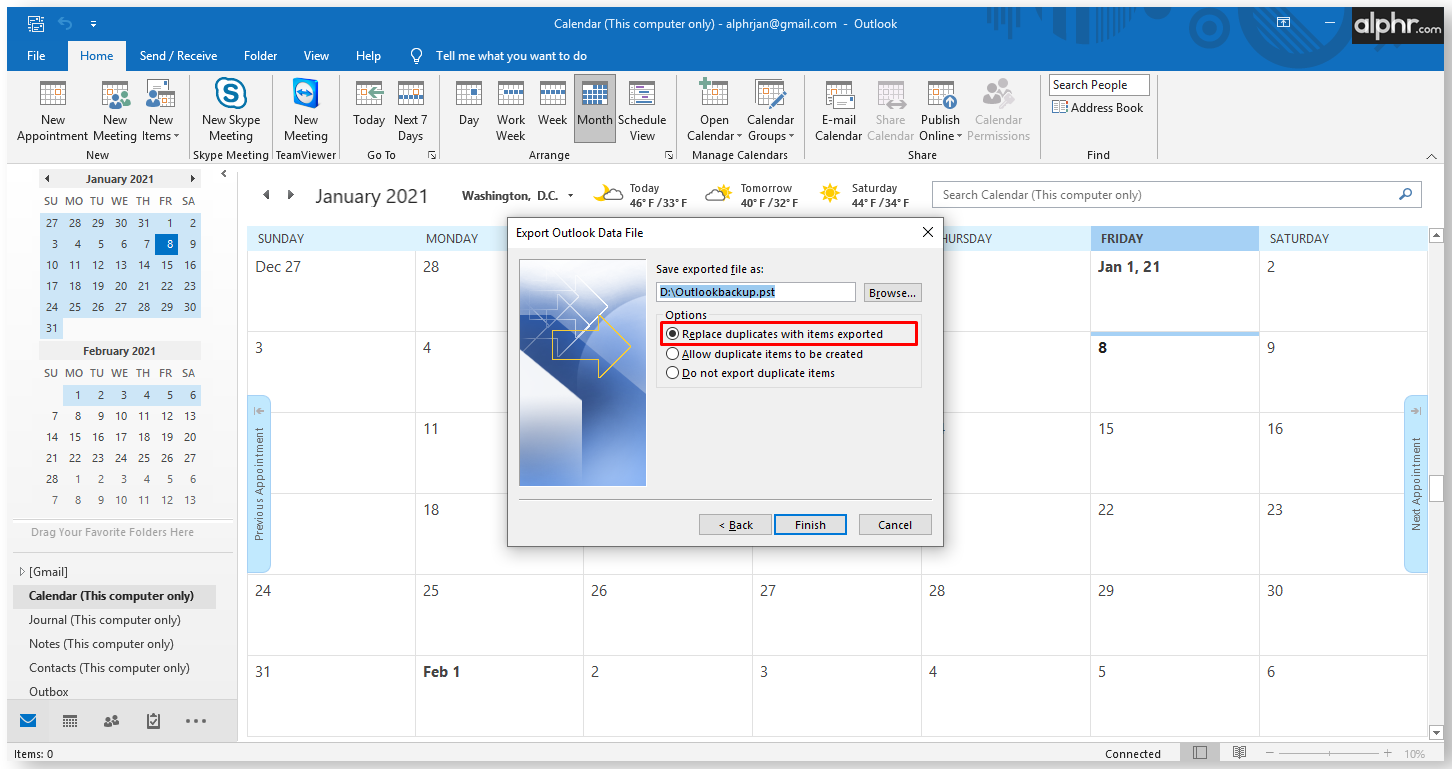Screen dimensions: 1452x769
Task: Switch to Work Week view
Action: coord(511,111)
